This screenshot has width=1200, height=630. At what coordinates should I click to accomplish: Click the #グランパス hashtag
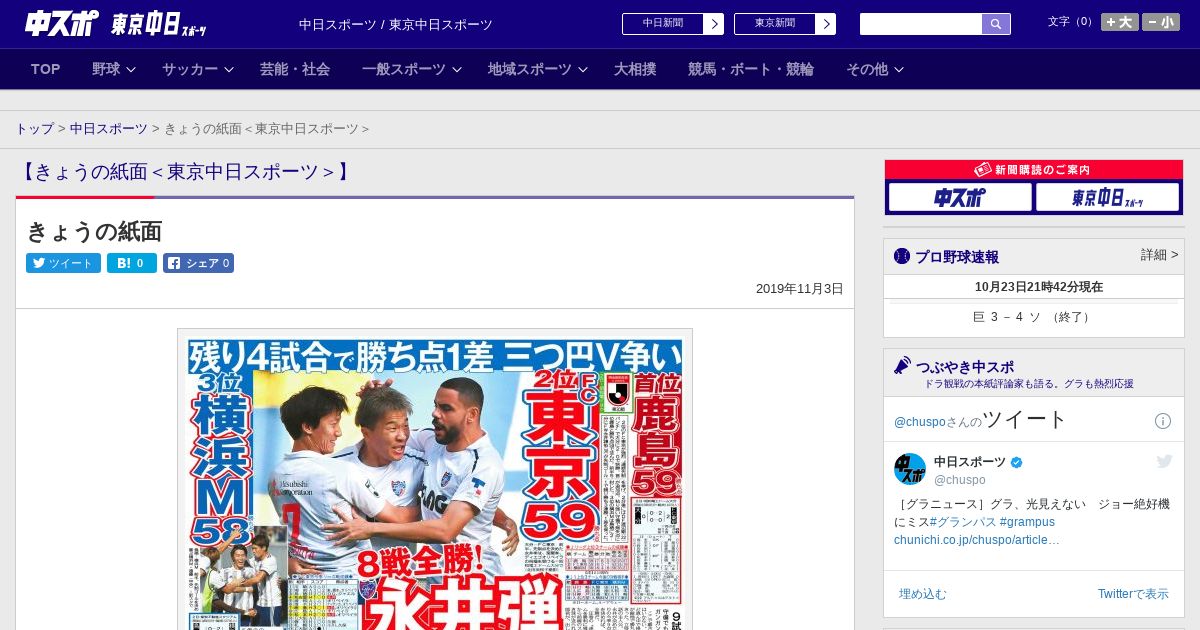(x=963, y=522)
